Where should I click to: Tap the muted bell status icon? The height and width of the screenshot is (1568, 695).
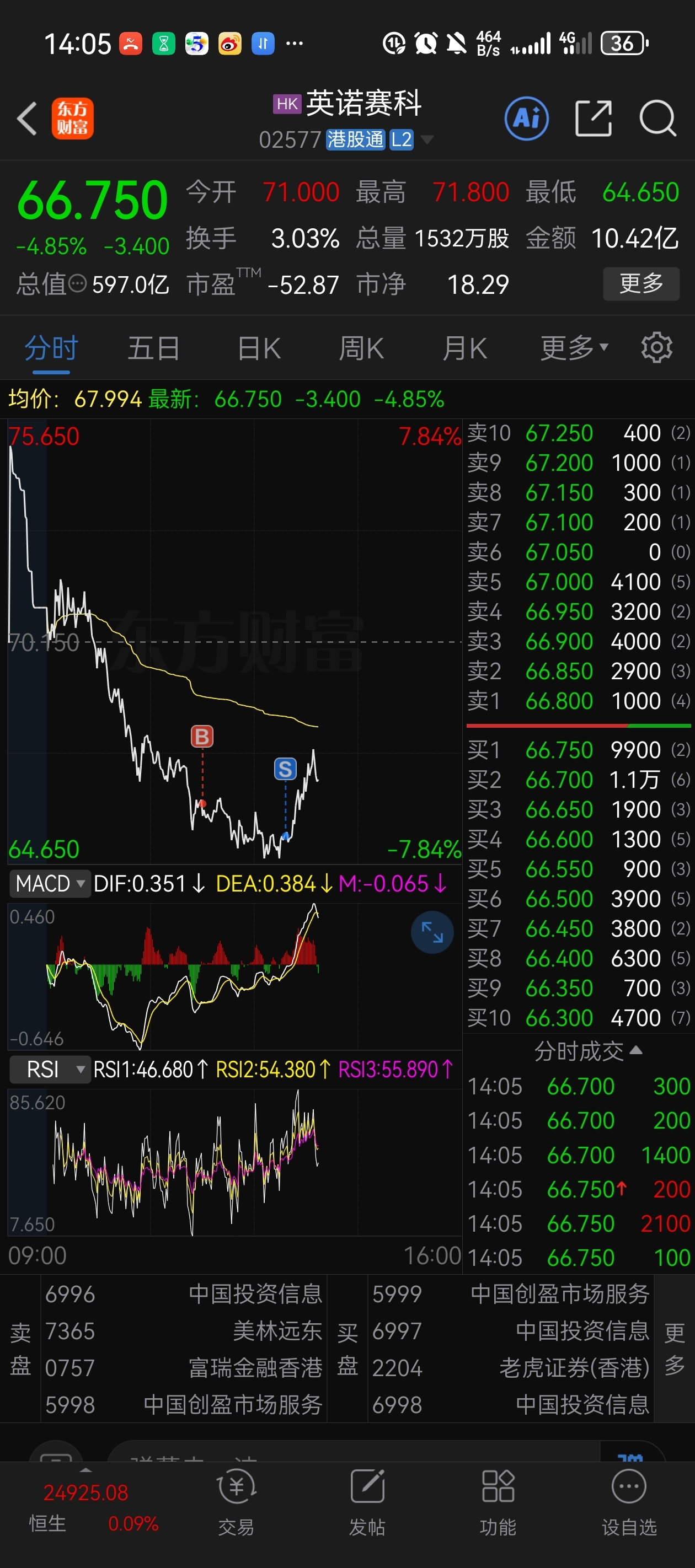tap(456, 43)
